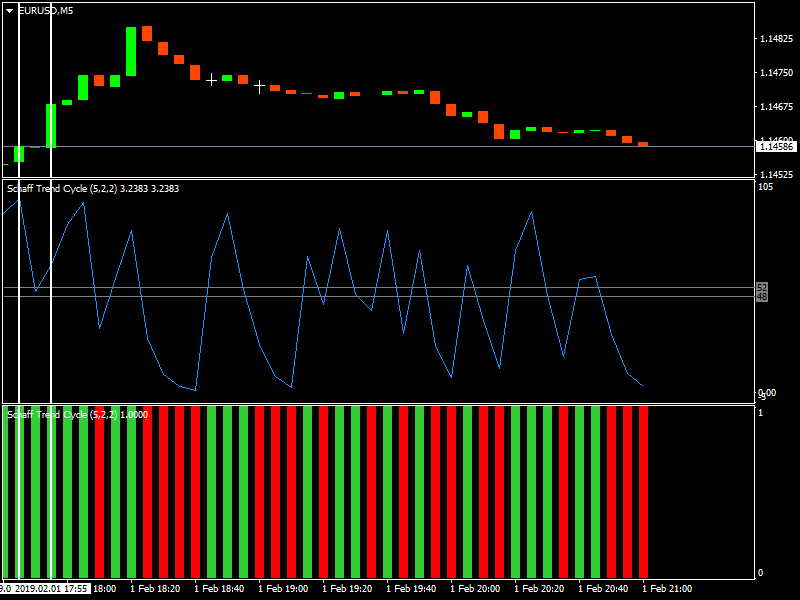The width and height of the screenshot is (800, 600).
Task: Click price level 1.14675 on the scale
Action: point(777,107)
